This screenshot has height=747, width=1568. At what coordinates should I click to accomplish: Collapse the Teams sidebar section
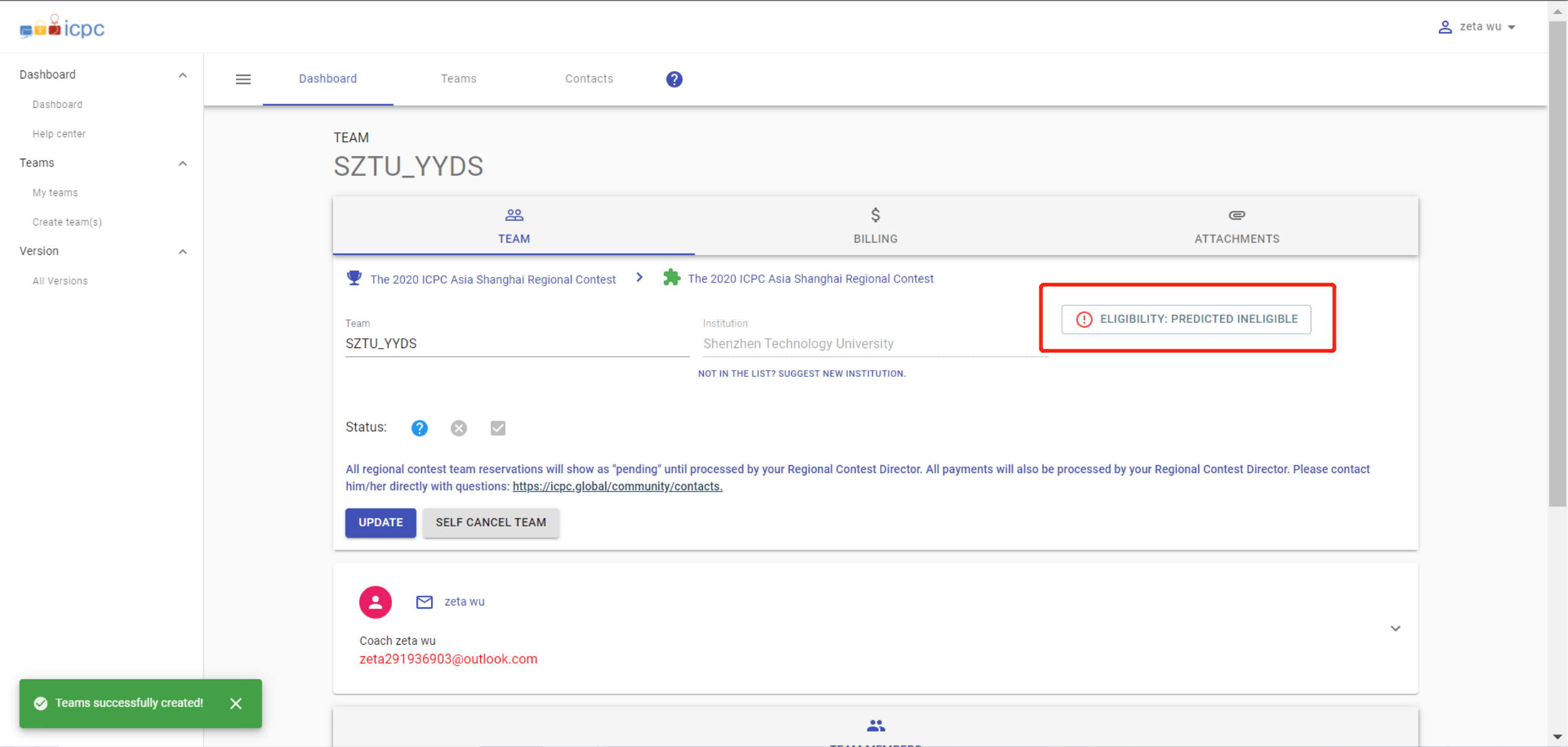coord(183,162)
